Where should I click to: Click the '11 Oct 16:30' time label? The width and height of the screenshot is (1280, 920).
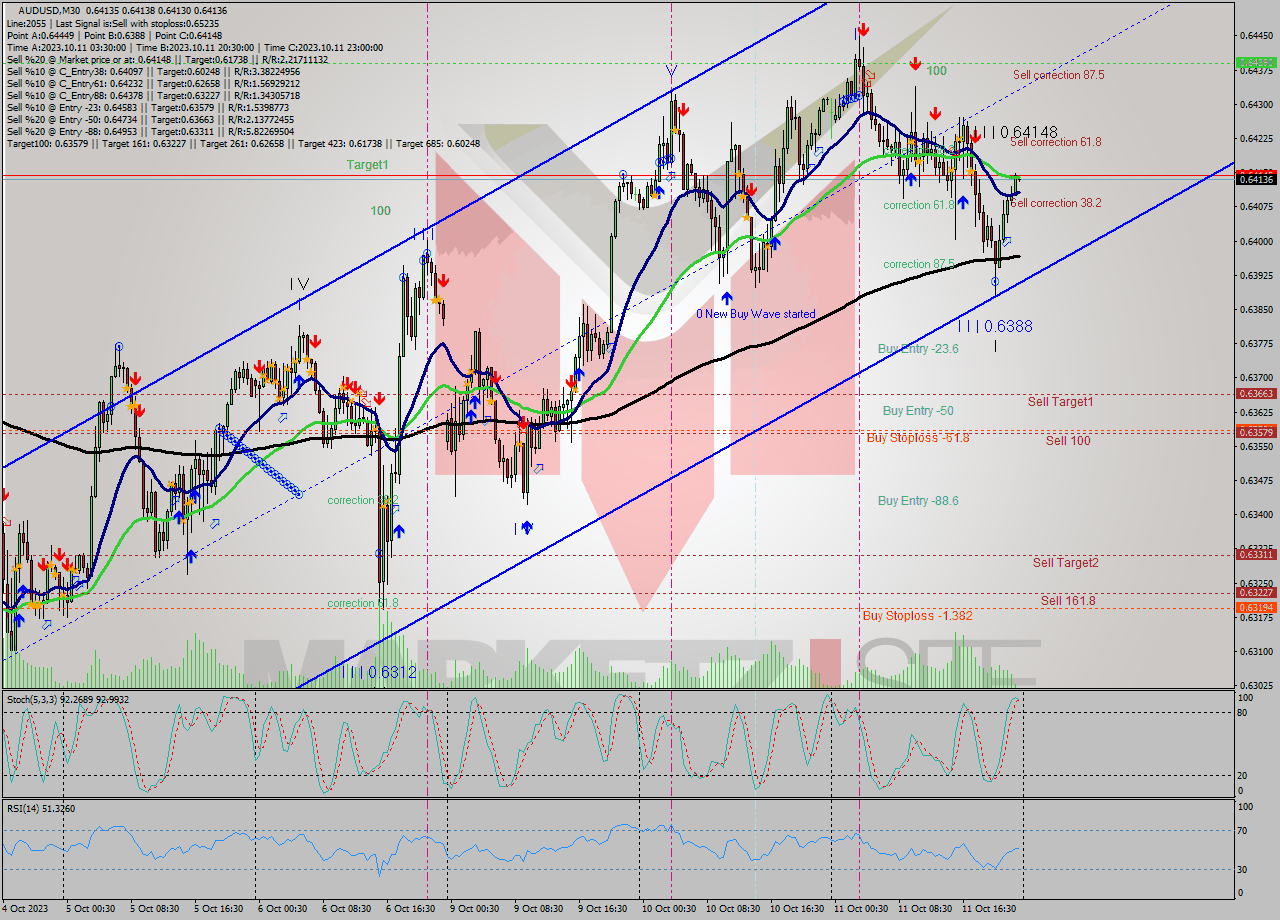(x=987, y=909)
